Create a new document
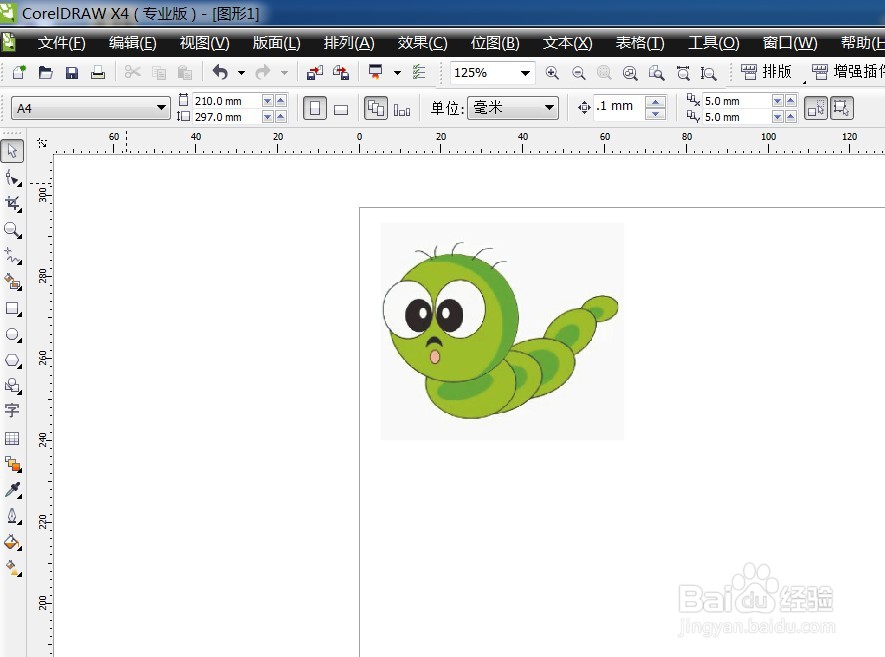885x657 pixels. click(19, 72)
